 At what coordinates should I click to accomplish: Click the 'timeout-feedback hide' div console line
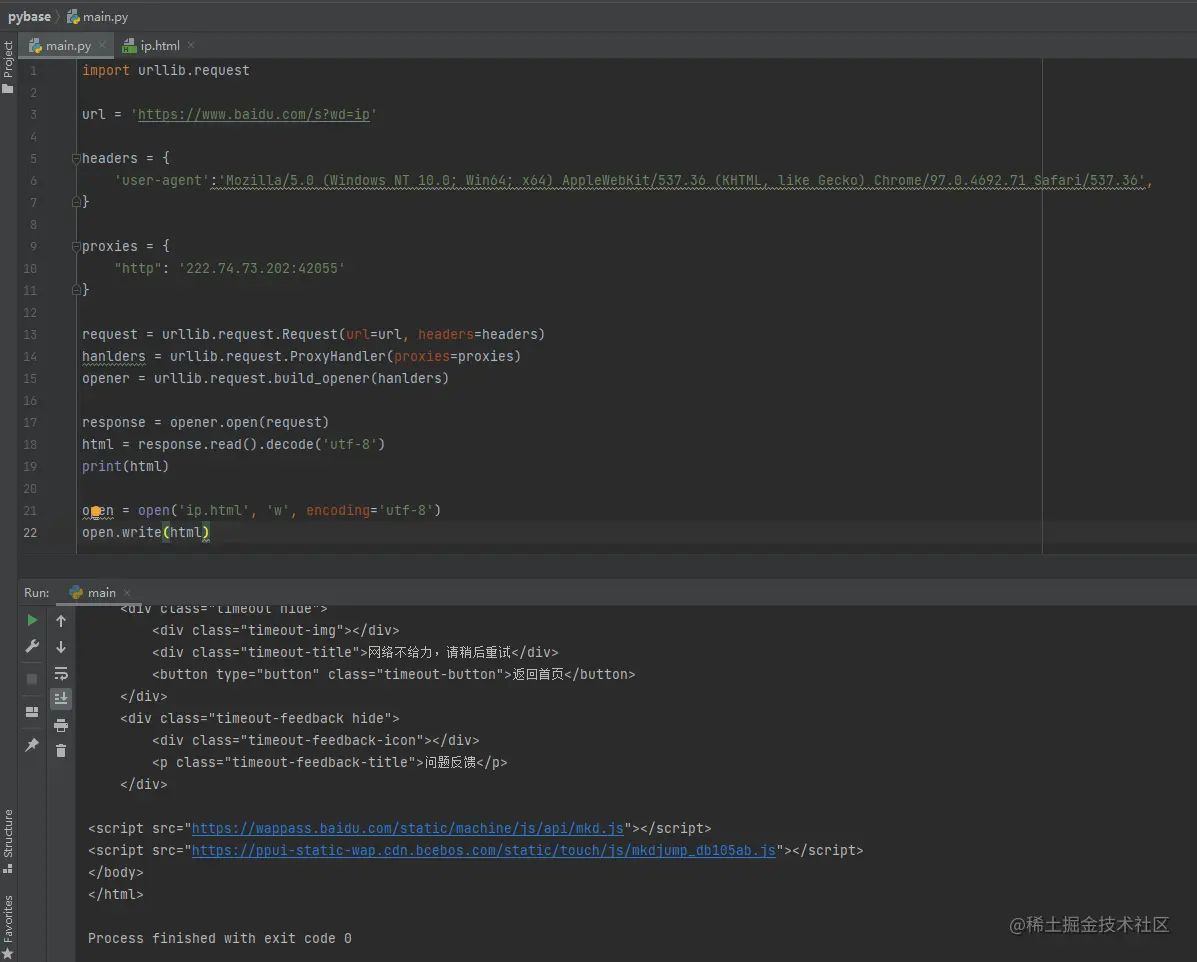coord(260,718)
